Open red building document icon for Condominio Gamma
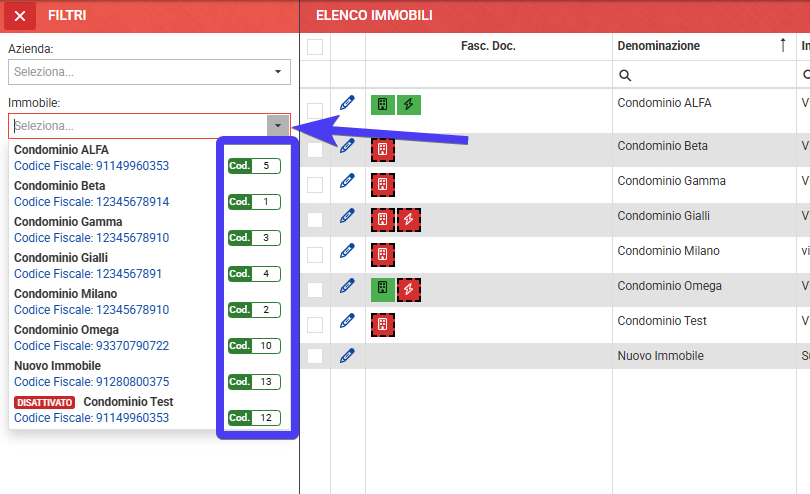This screenshot has width=810, height=494. pyautogui.click(x=383, y=185)
